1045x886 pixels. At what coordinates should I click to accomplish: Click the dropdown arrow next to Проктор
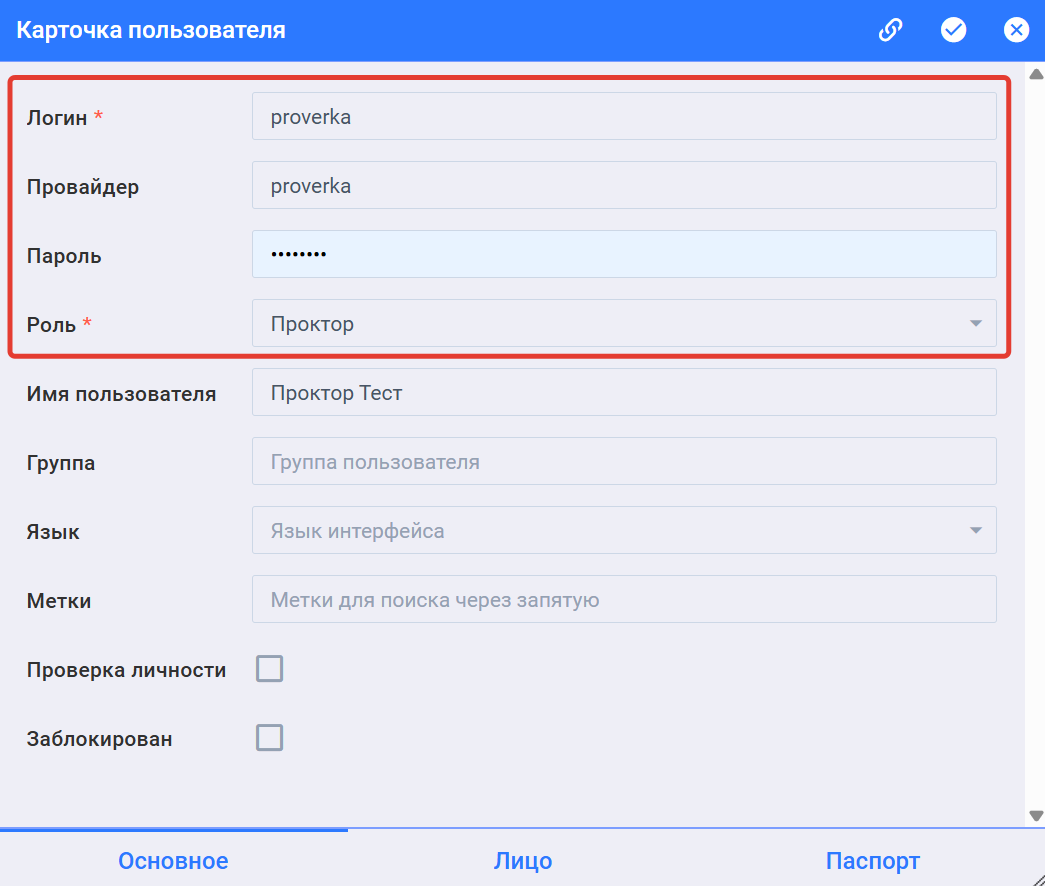pos(973,323)
